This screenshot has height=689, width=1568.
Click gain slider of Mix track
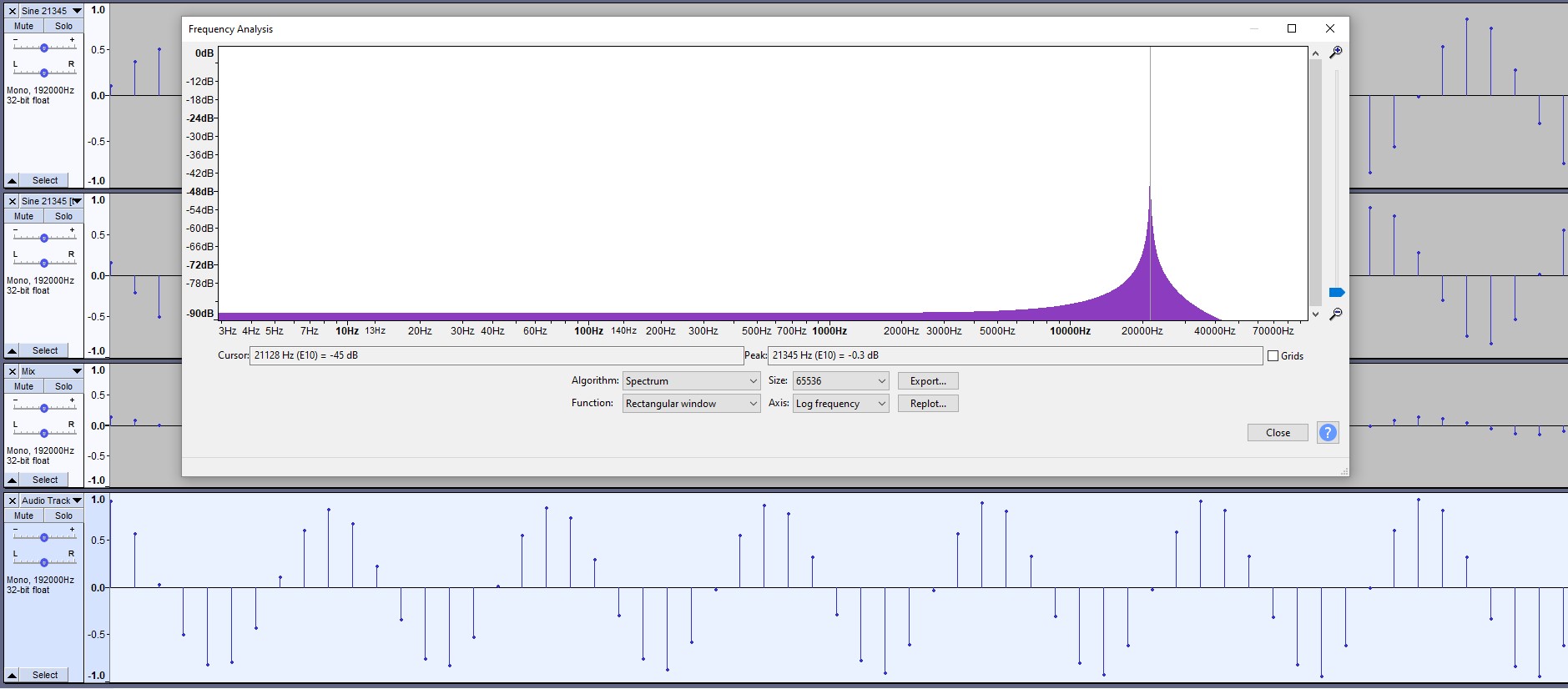click(44, 408)
